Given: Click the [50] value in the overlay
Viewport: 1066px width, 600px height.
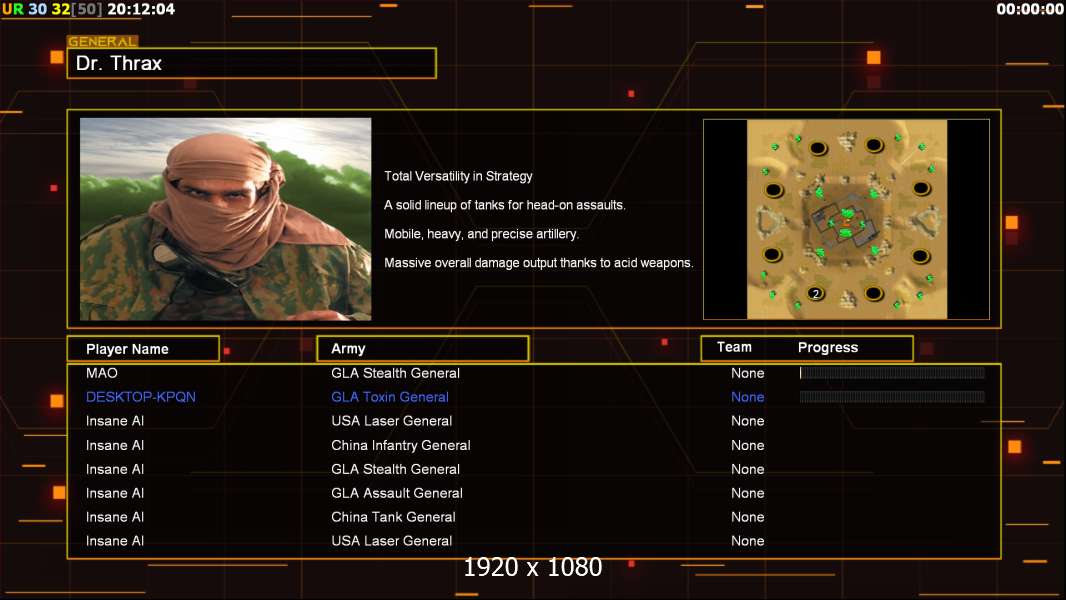Looking at the screenshot, I should (86, 9).
